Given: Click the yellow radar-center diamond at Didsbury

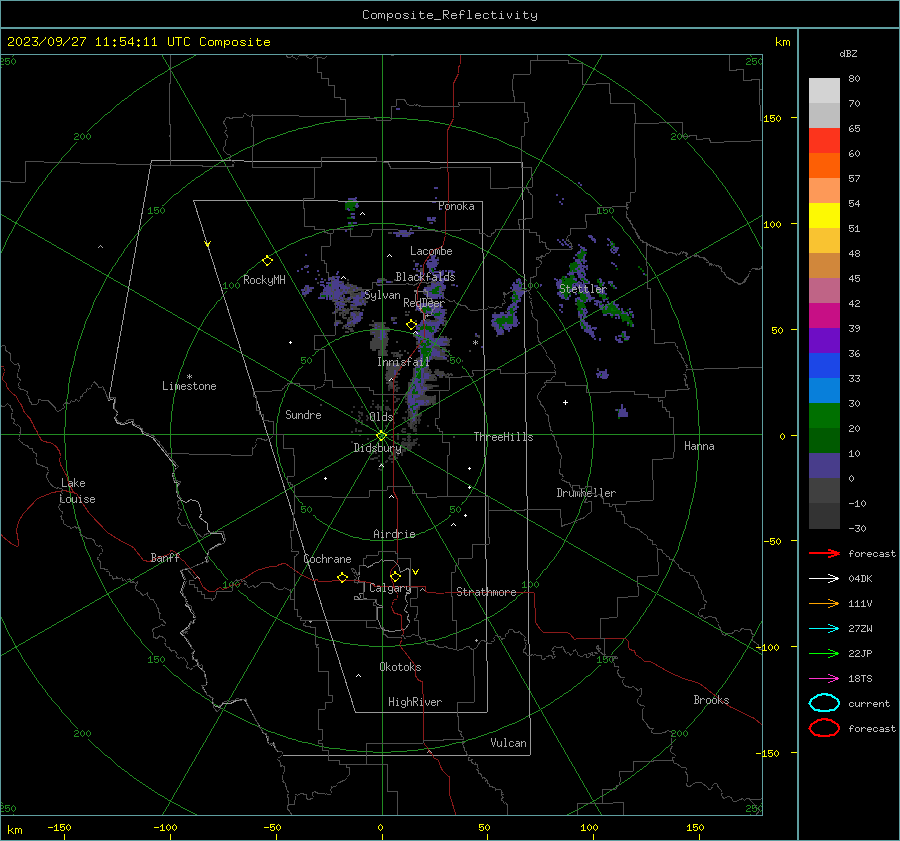Looking at the screenshot, I should 381,436.
